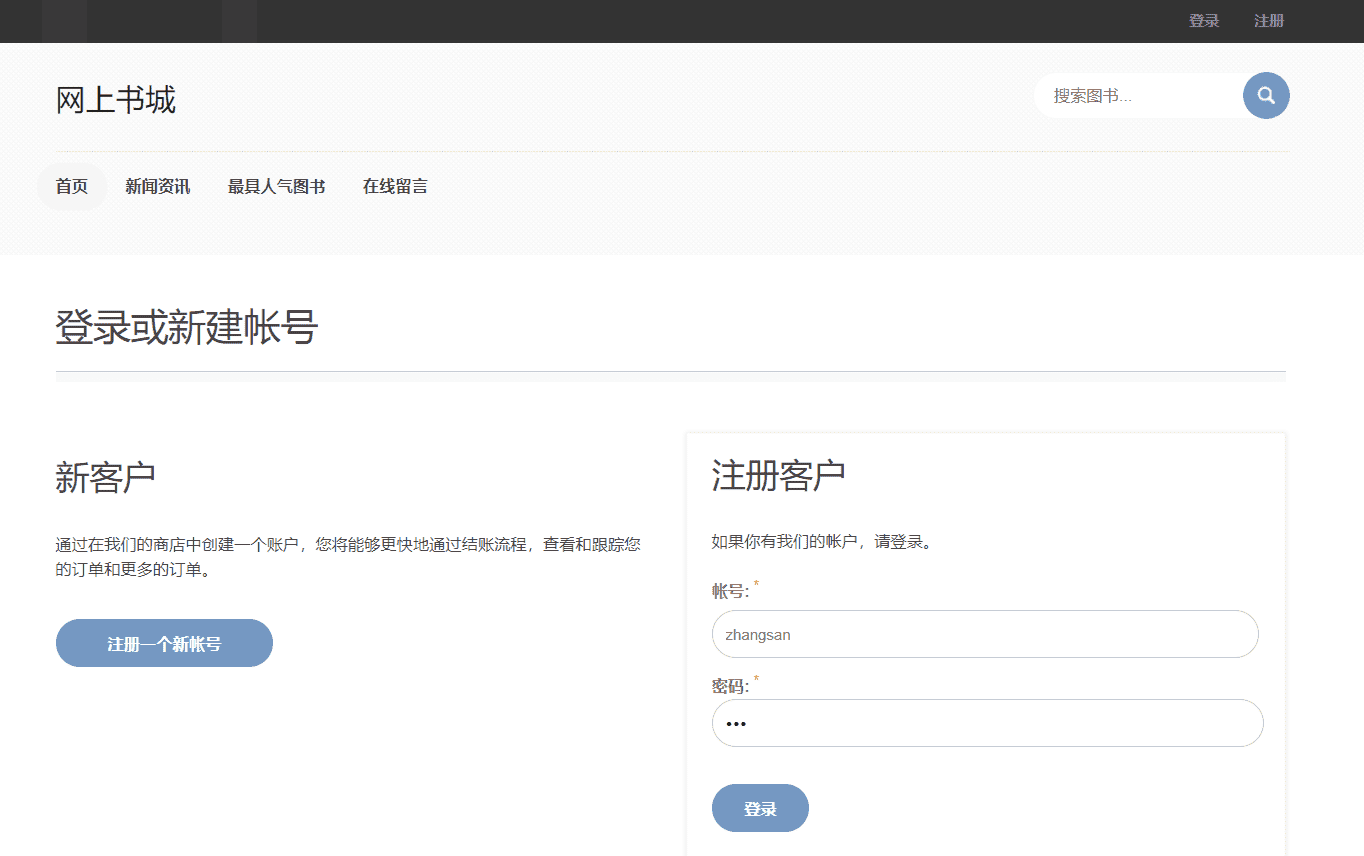Viewport: 1364px width, 856px height.
Task: Open the 在线留言 menu item
Action: (x=395, y=186)
